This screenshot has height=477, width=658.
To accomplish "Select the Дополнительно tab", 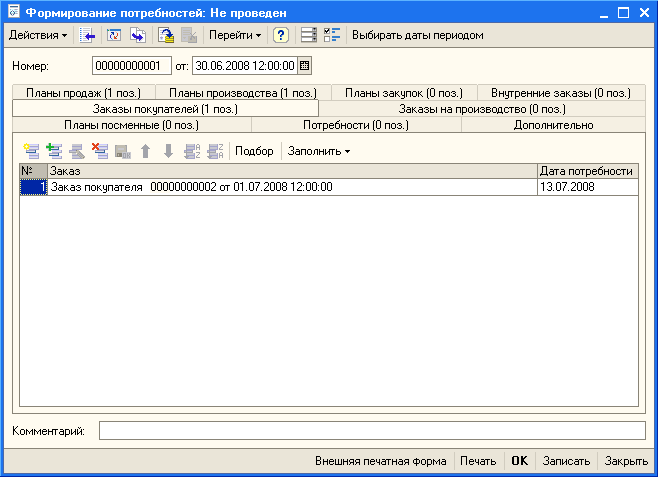I will tap(553, 125).
